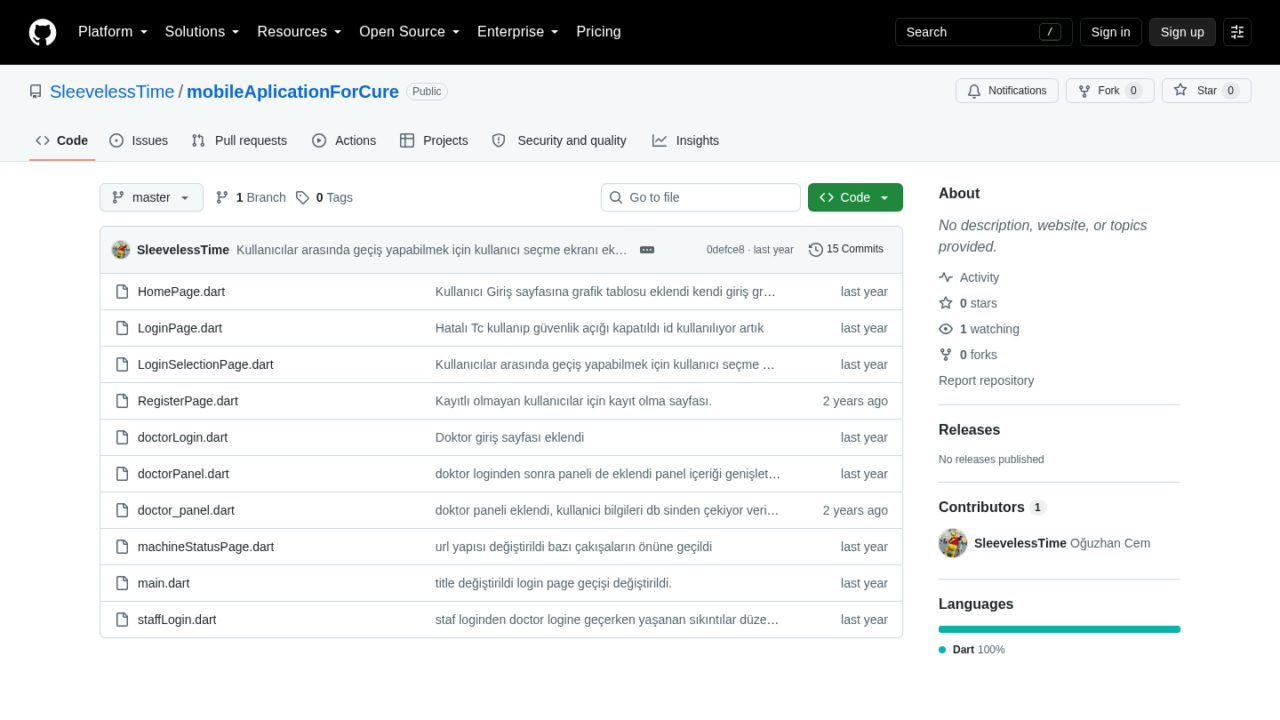Viewport: 1280px width, 720px height.
Task: Expand the Resources menu
Action: (299, 32)
